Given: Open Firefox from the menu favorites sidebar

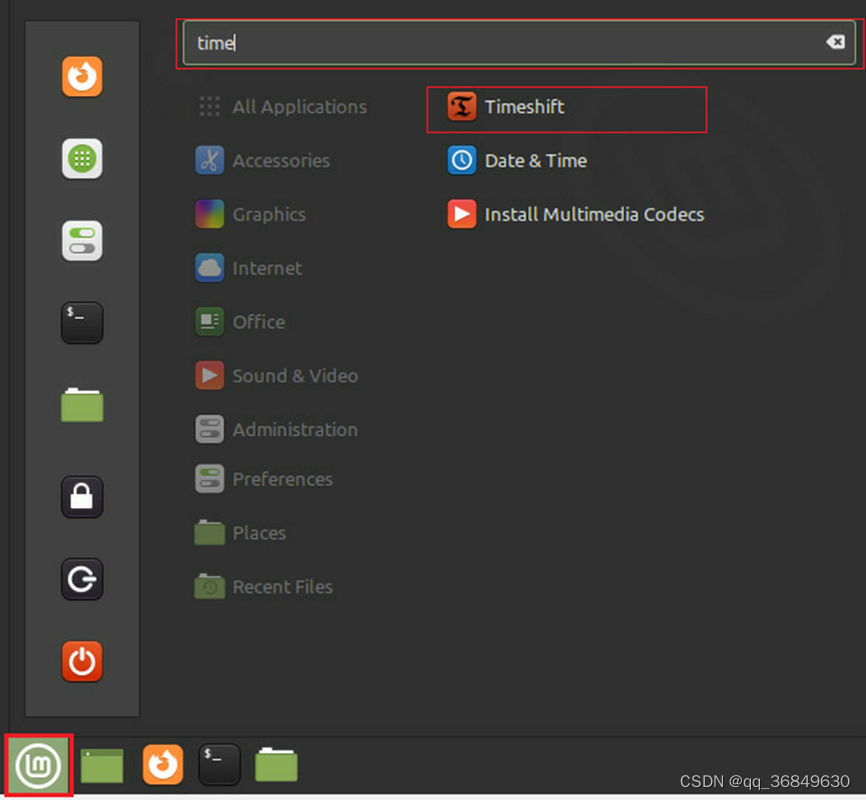Looking at the screenshot, I should tap(82, 76).
